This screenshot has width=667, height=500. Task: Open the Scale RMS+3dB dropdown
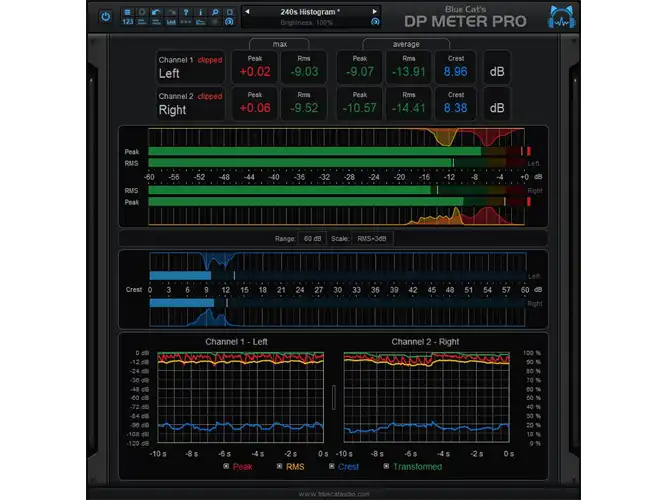tap(372, 239)
